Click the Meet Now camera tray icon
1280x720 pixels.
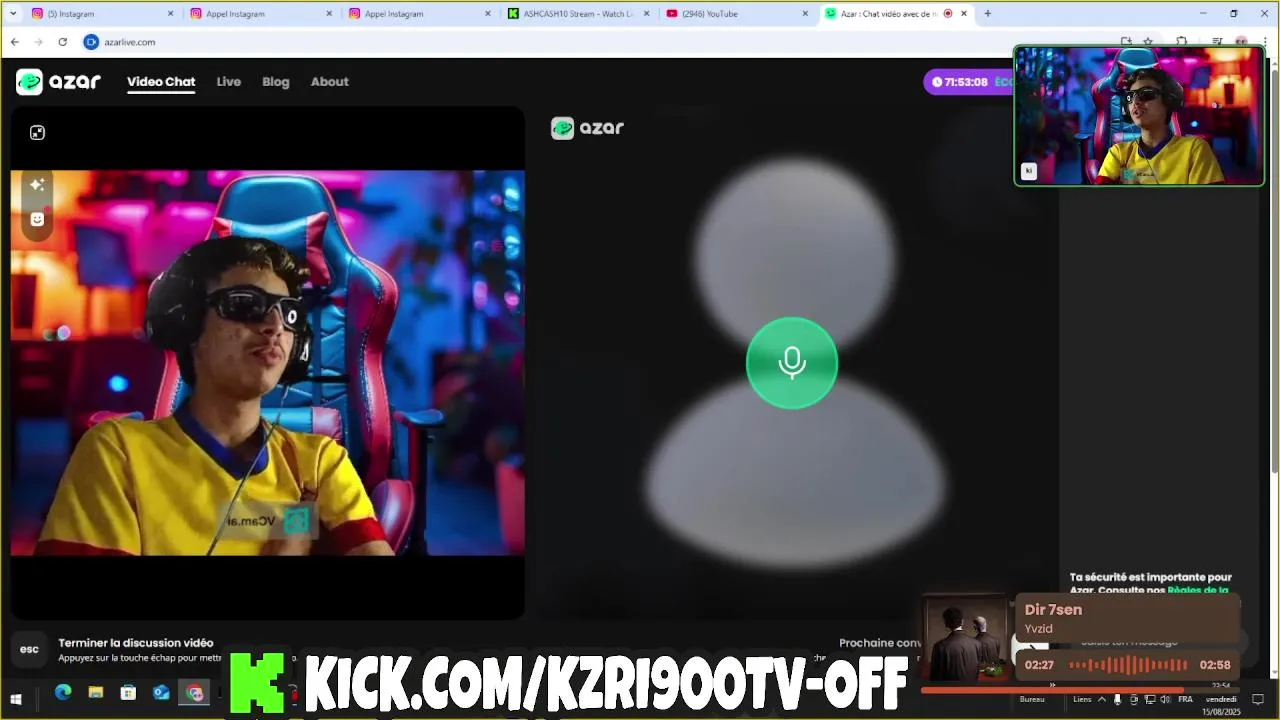(x=1133, y=699)
